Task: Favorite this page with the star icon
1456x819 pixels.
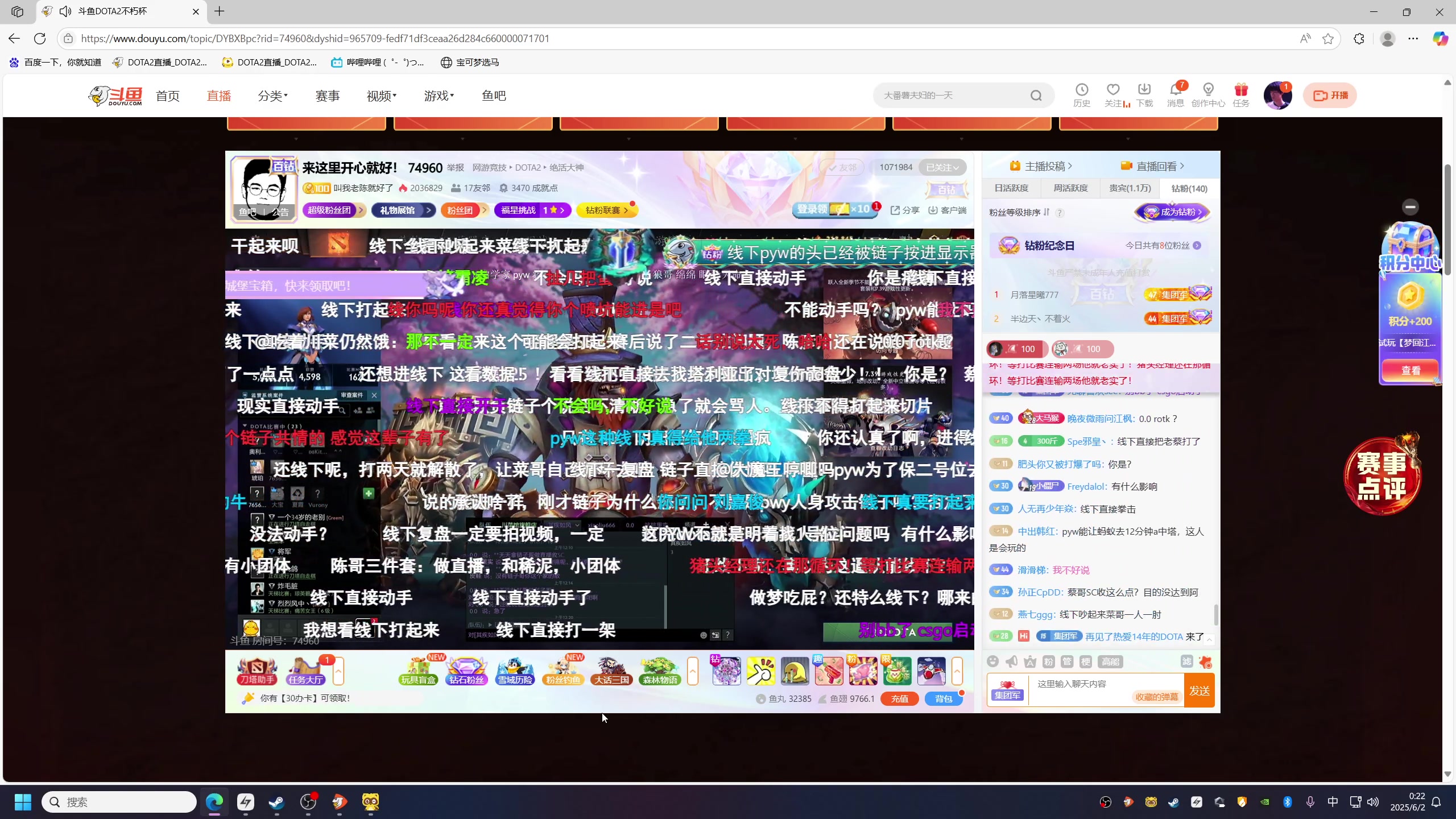Action: 1328,39
